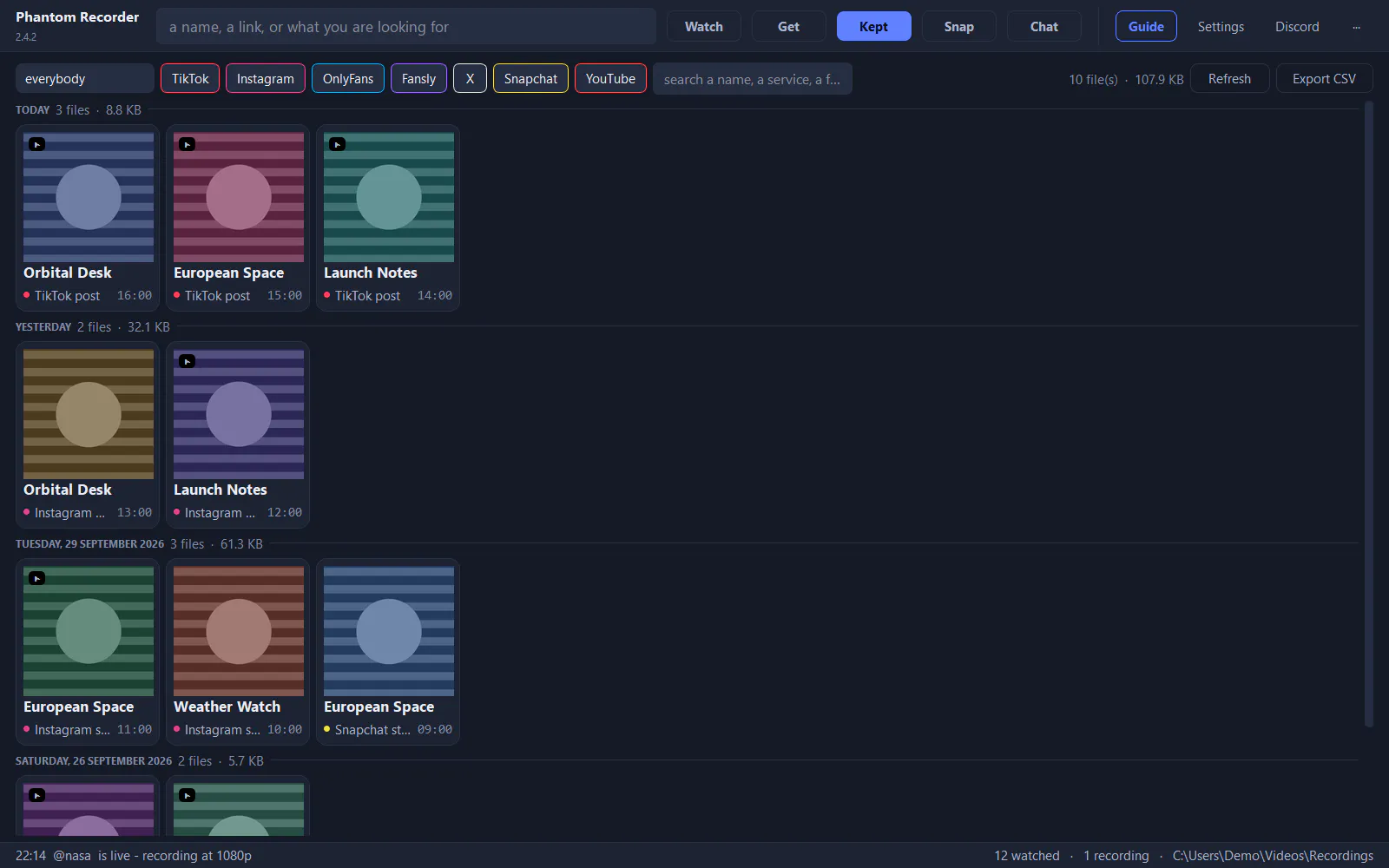Click the video badge on Launch Notes Instagram thumbnail
1389x868 pixels.
(187, 361)
